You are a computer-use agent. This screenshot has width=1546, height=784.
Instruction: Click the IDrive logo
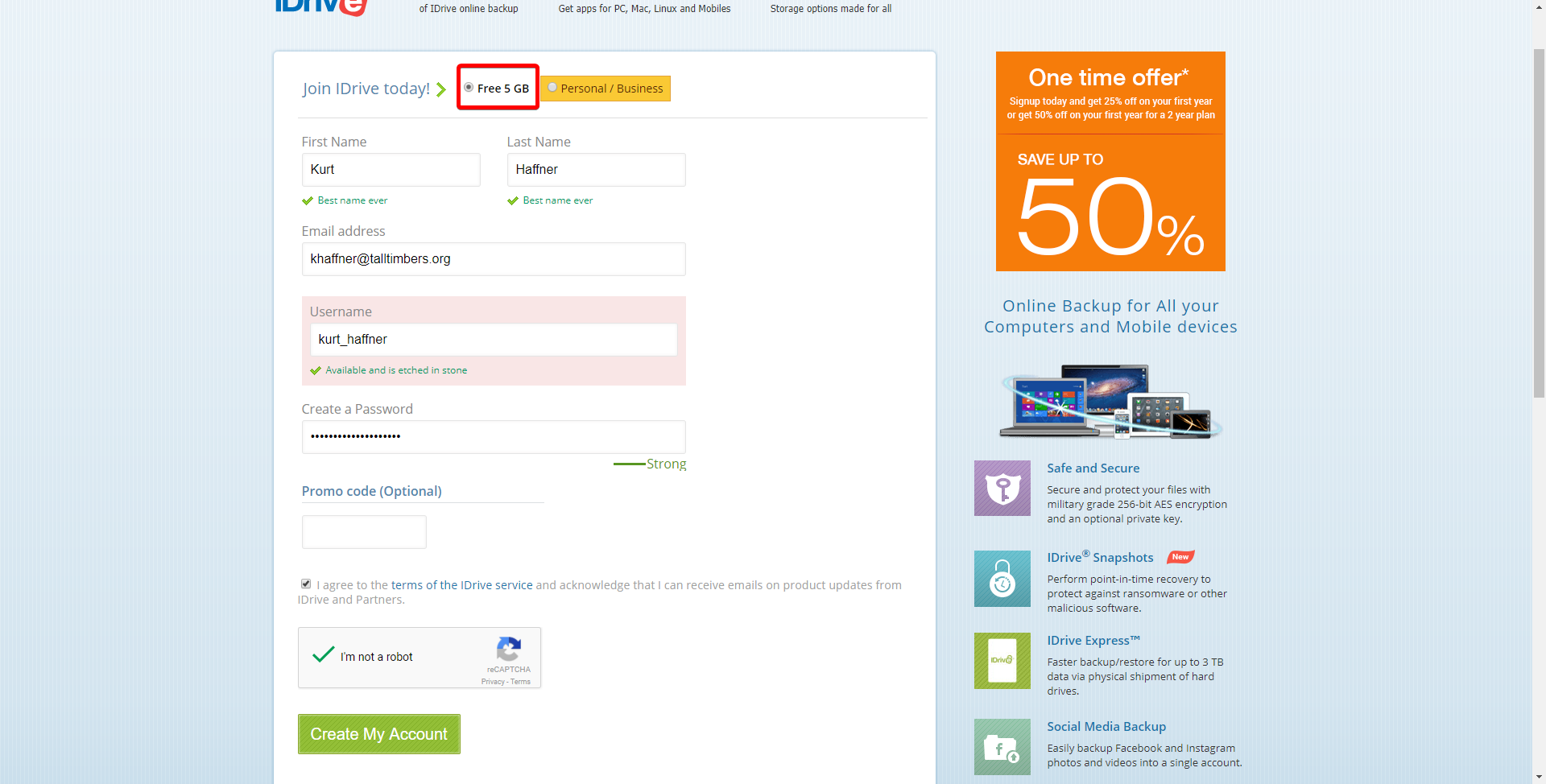point(321,6)
